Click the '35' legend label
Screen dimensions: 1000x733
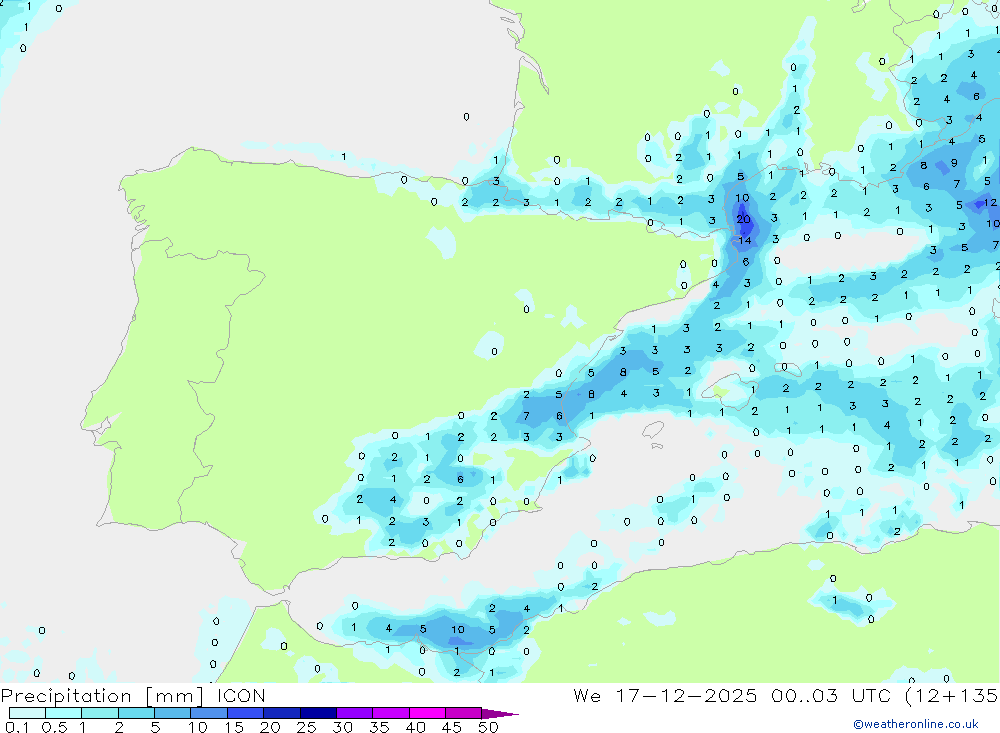pos(379,727)
